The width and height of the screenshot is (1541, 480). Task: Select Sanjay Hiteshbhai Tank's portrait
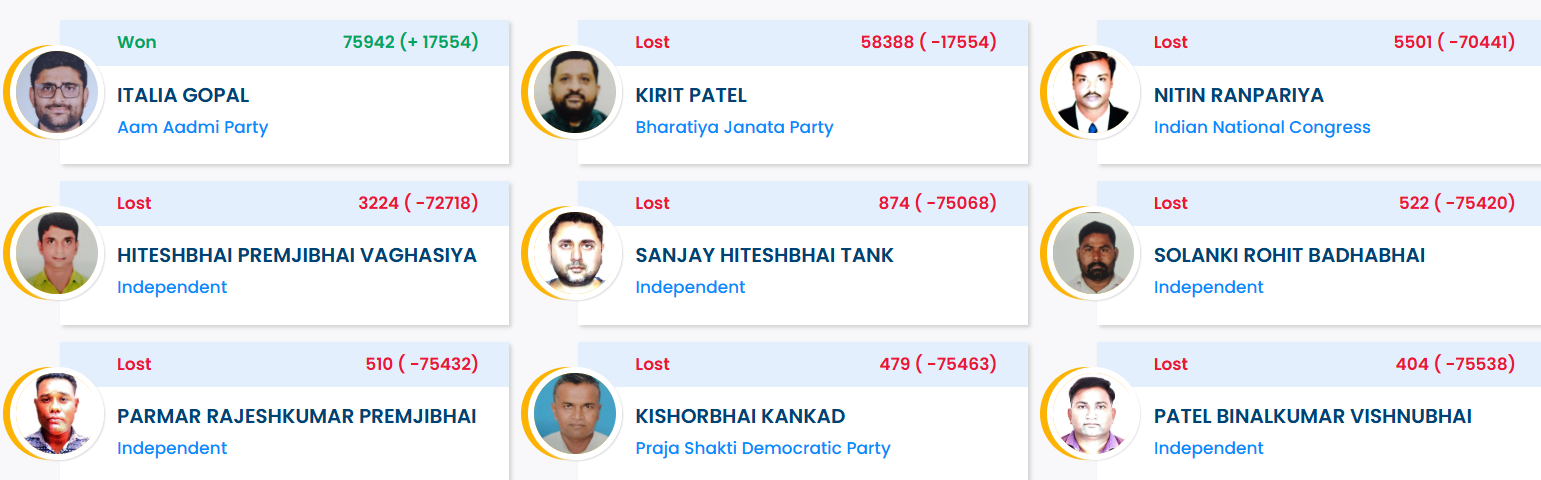(x=574, y=253)
